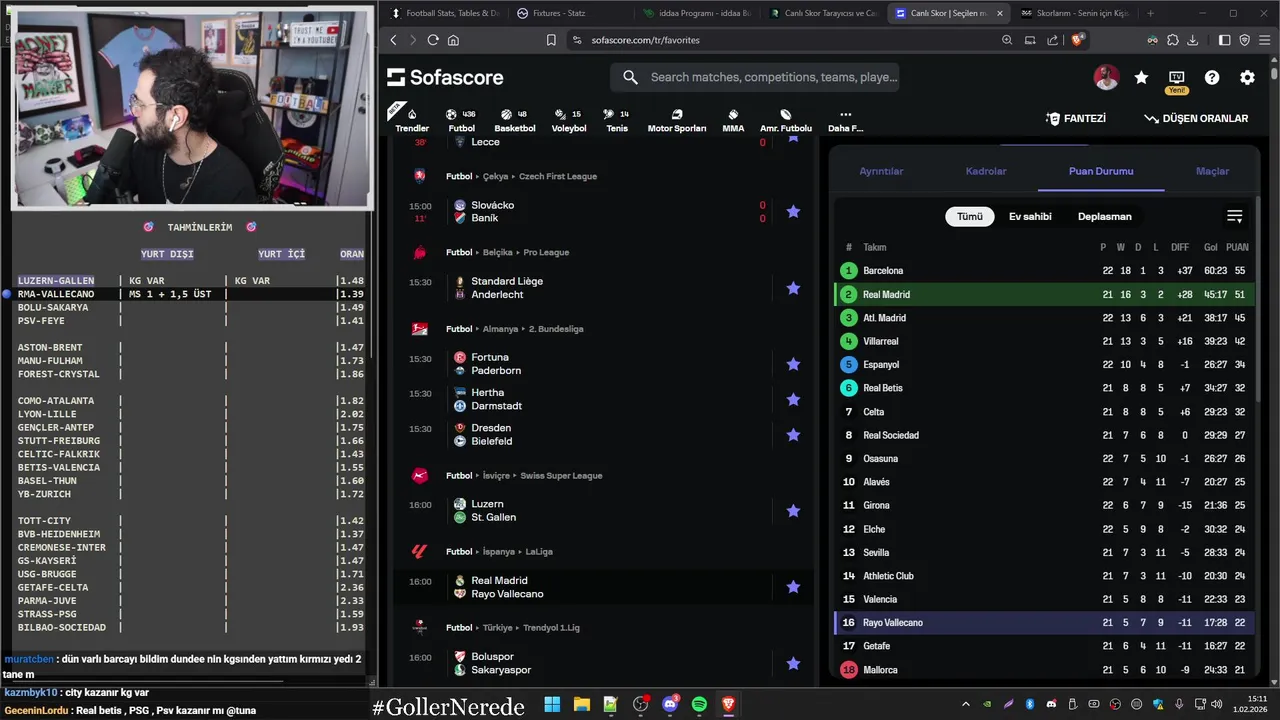Select the Tümü standings filter

(x=970, y=216)
